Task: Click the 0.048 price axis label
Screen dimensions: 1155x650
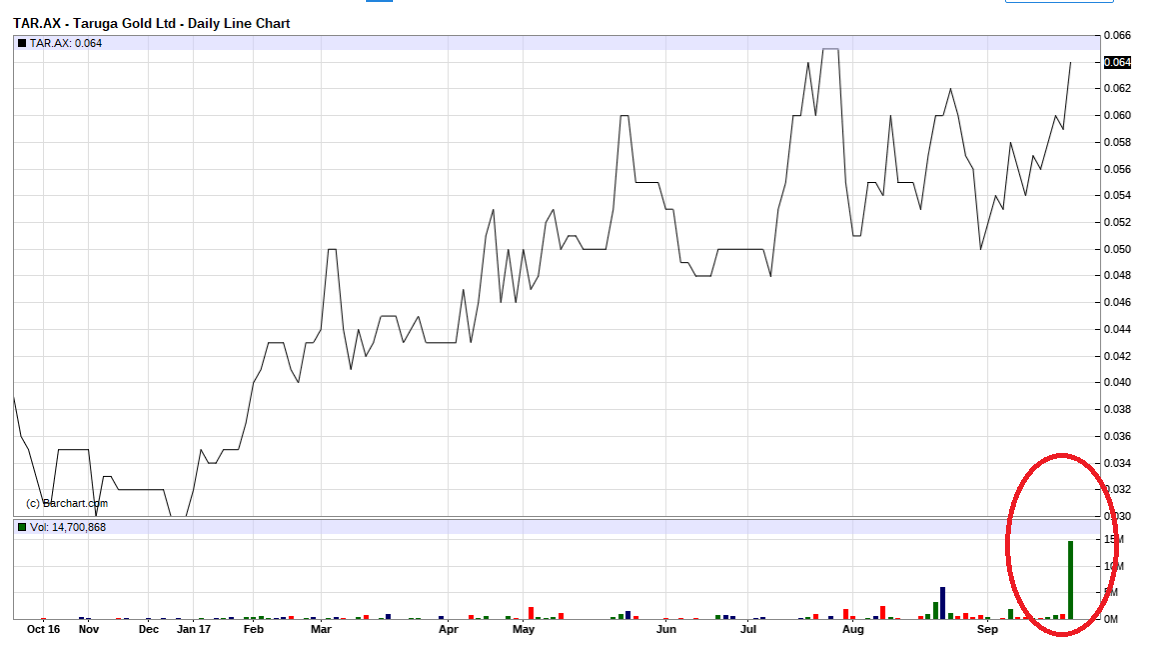Action: point(1117,276)
